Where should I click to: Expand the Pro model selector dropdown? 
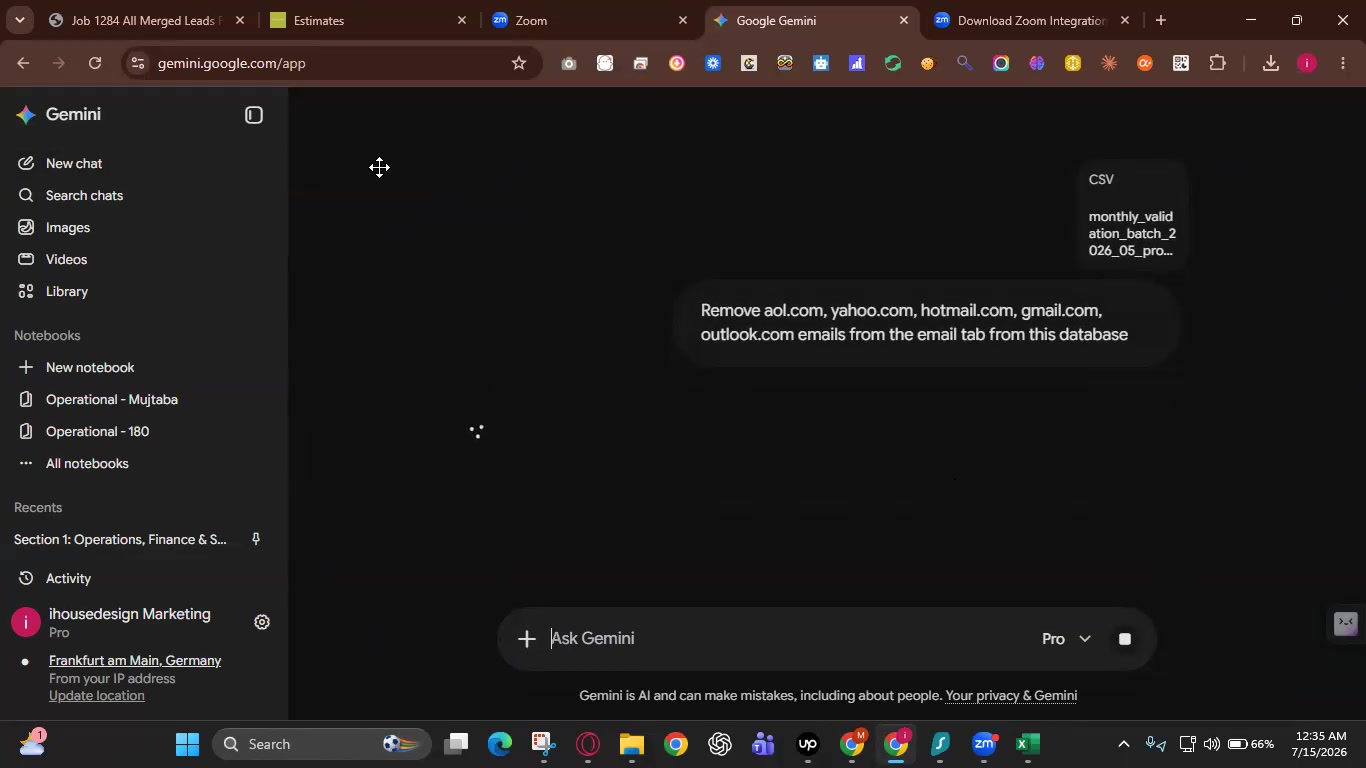(1067, 639)
